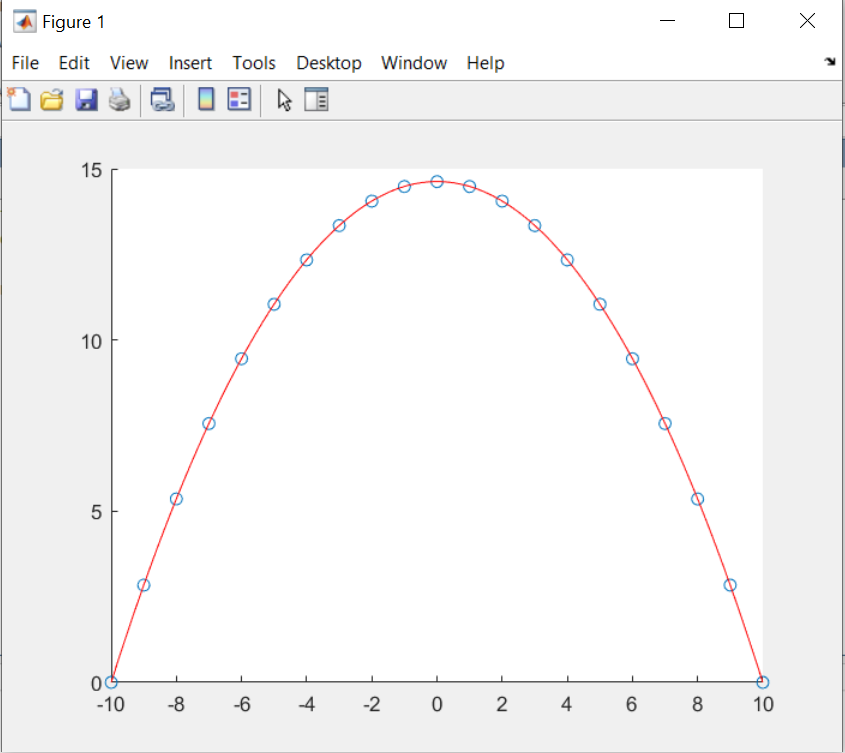Screen dimensions: 845x753
Task: Open the Desktop menu
Action: coord(329,63)
